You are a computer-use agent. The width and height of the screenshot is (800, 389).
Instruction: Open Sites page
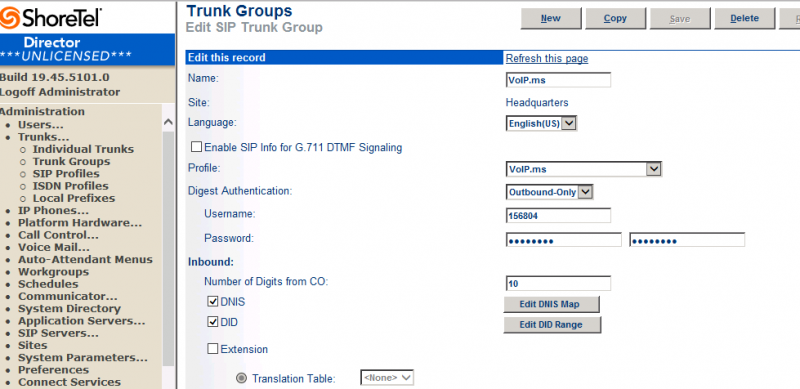33,345
